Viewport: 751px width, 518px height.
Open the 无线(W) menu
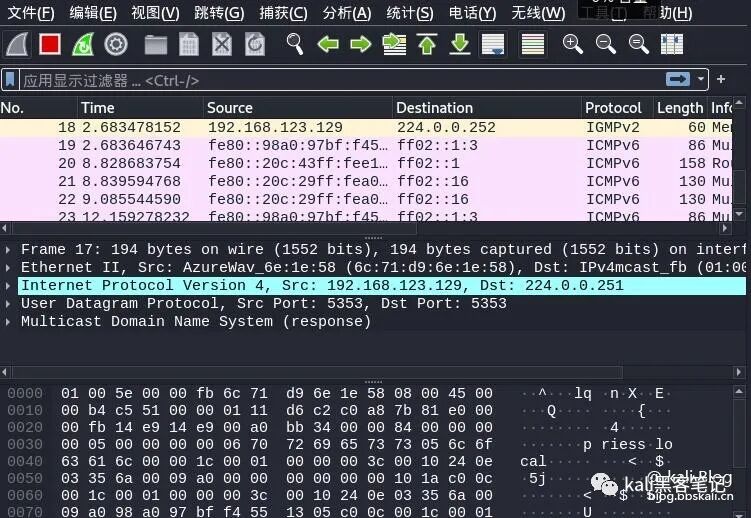(x=538, y=13)
